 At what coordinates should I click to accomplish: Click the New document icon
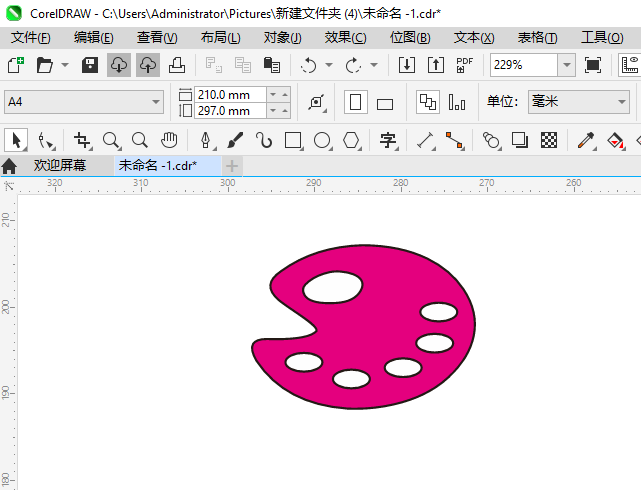(16, 65)
